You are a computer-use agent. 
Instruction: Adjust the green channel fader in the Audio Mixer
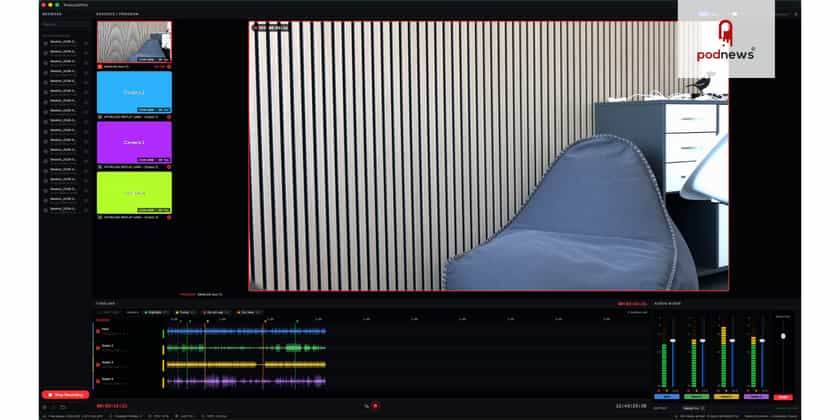(x=702, y=341)
